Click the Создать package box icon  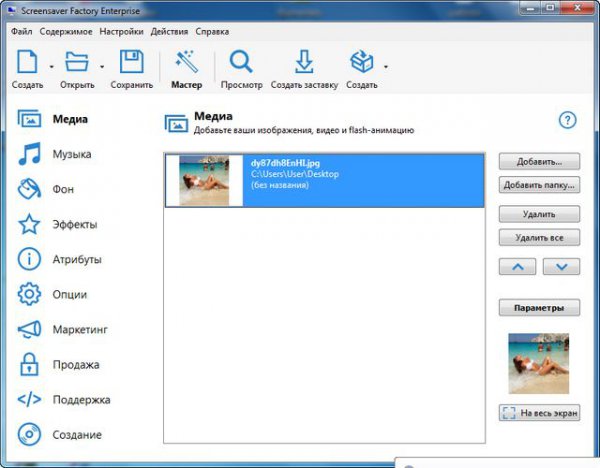click(x=362, y=61)
